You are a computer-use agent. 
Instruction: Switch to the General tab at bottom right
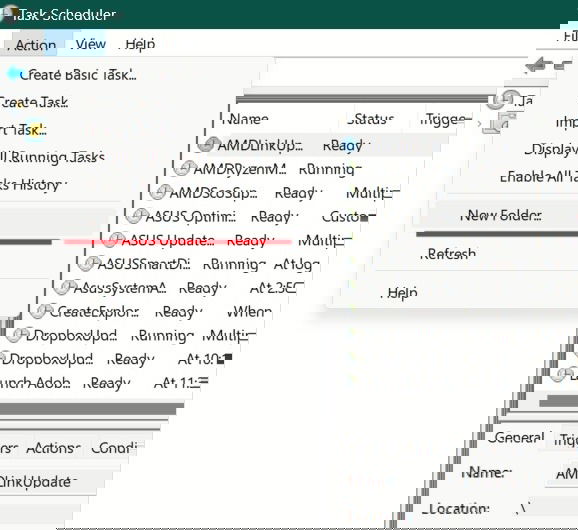[516, 438]
